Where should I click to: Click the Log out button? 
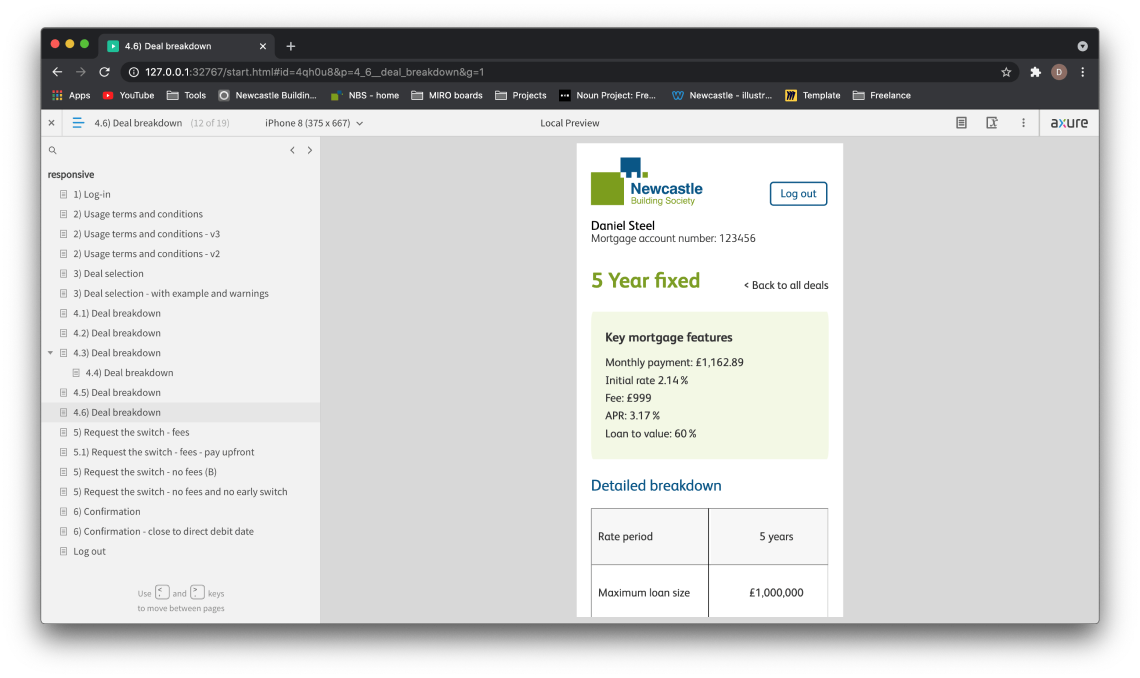pos(798,194)
